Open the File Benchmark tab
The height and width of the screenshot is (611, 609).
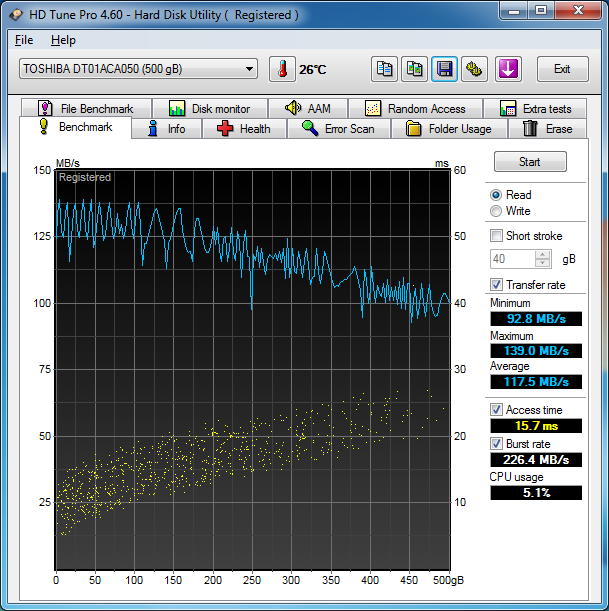coord(86,108)
